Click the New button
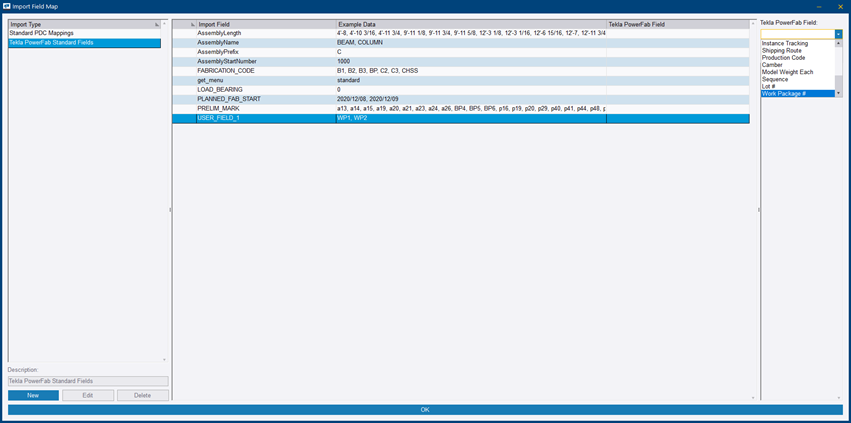The width and height of the screenshot is (851, 423). [x=33, y=395]
